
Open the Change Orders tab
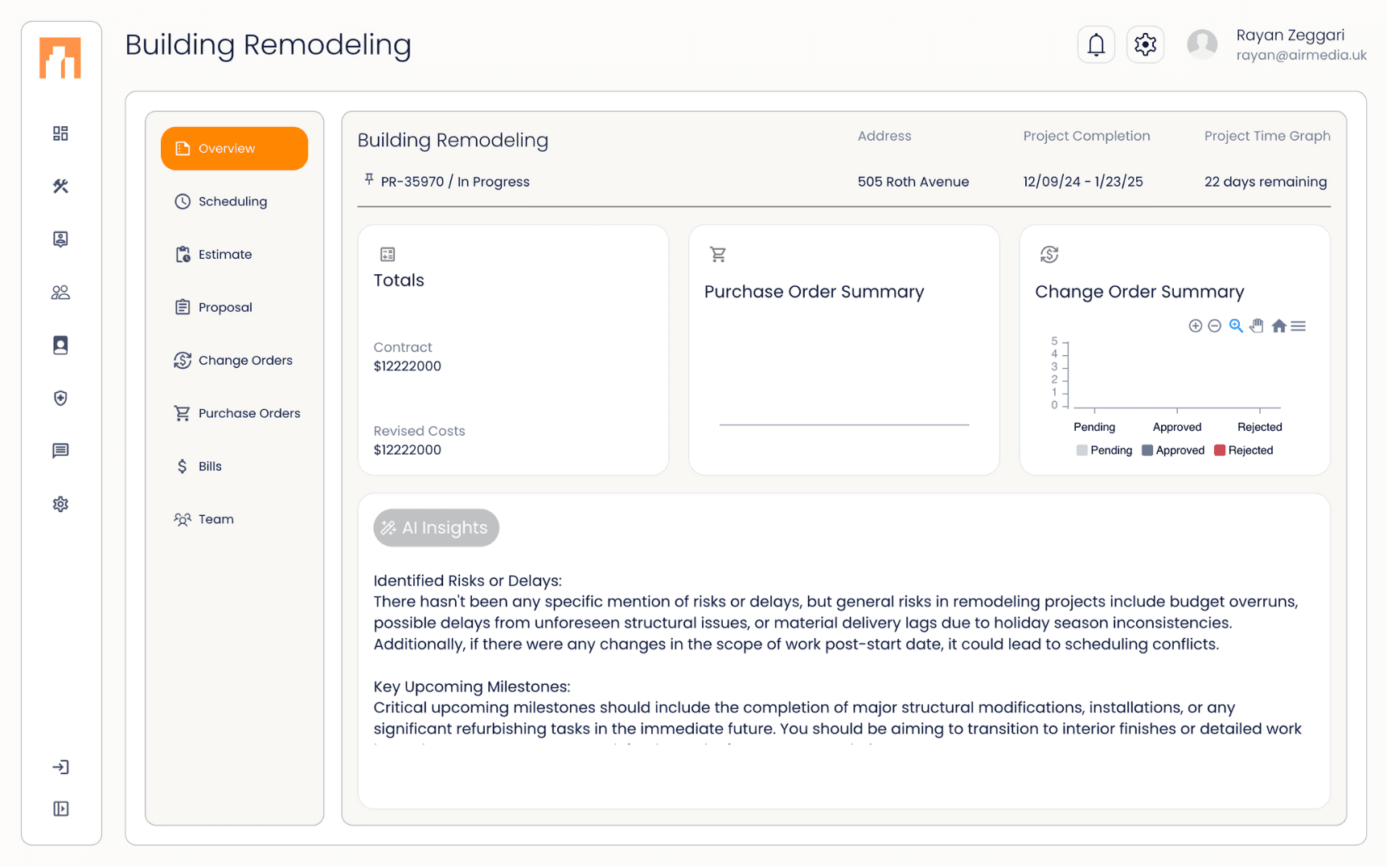coord(234,361)
